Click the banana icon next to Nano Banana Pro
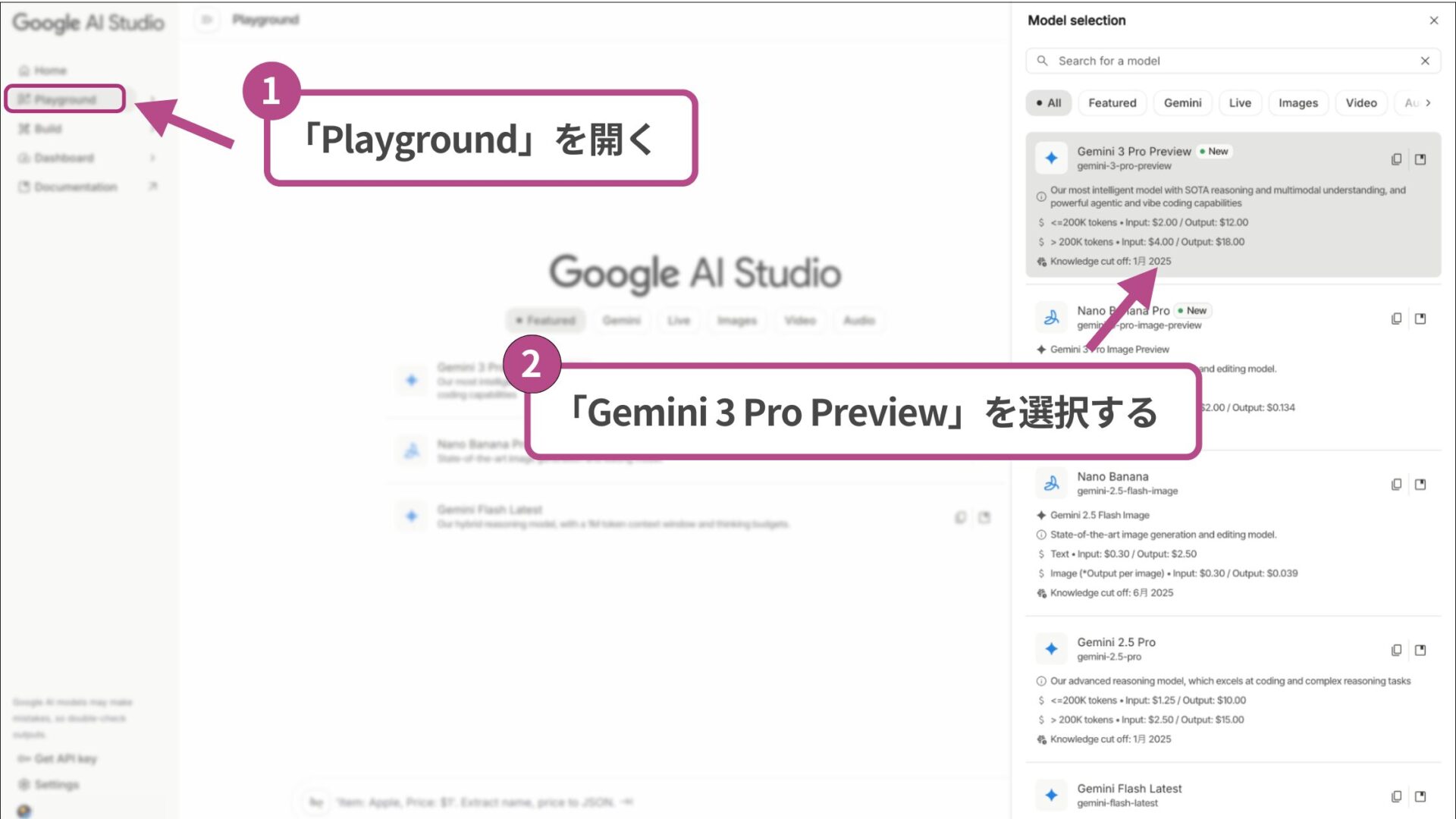Screen dimensions: 1456x819 1051,317
